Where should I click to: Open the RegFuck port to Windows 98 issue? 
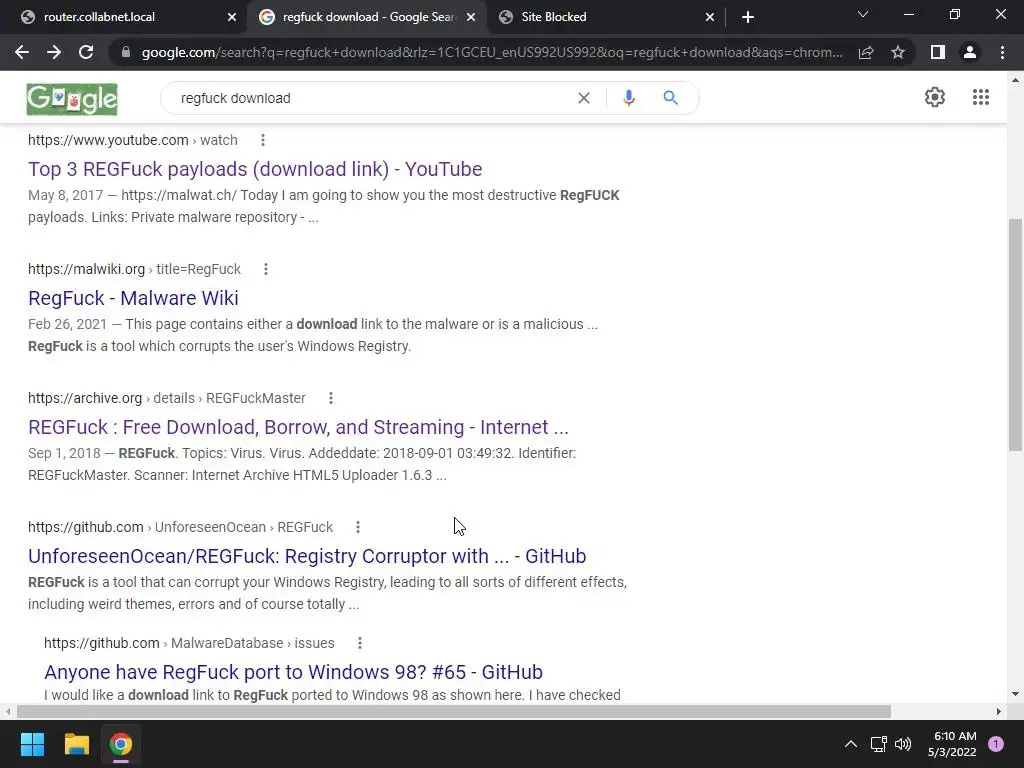tap(293, 672)
